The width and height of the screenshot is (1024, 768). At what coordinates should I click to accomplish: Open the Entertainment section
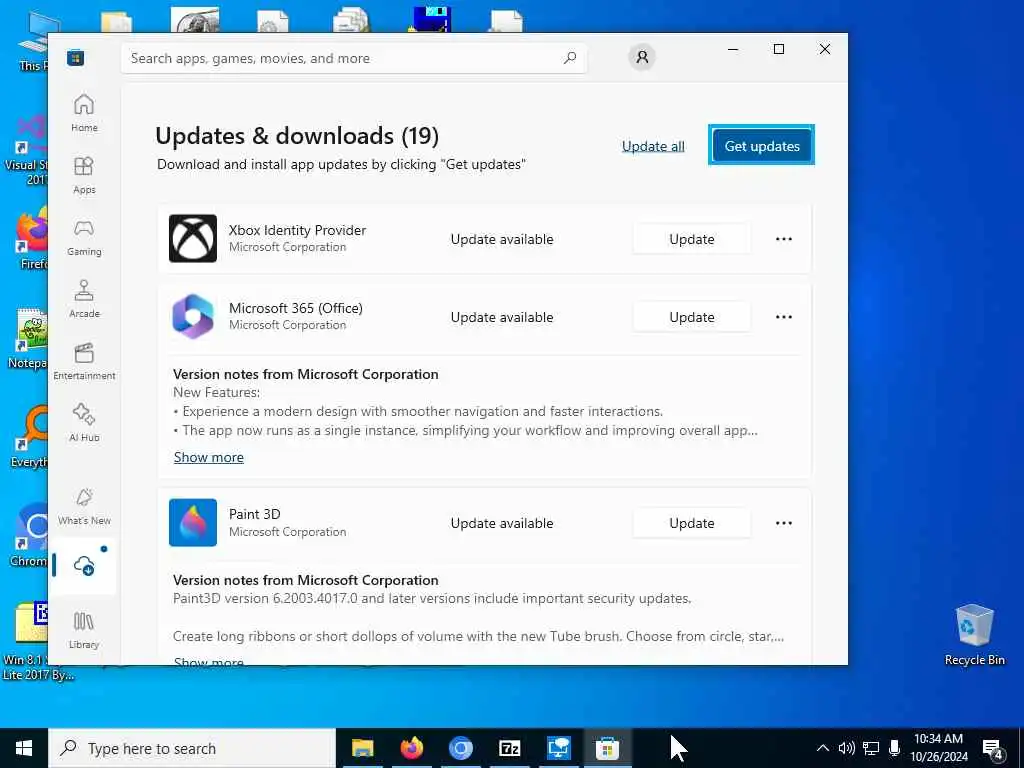pos(84,361)
